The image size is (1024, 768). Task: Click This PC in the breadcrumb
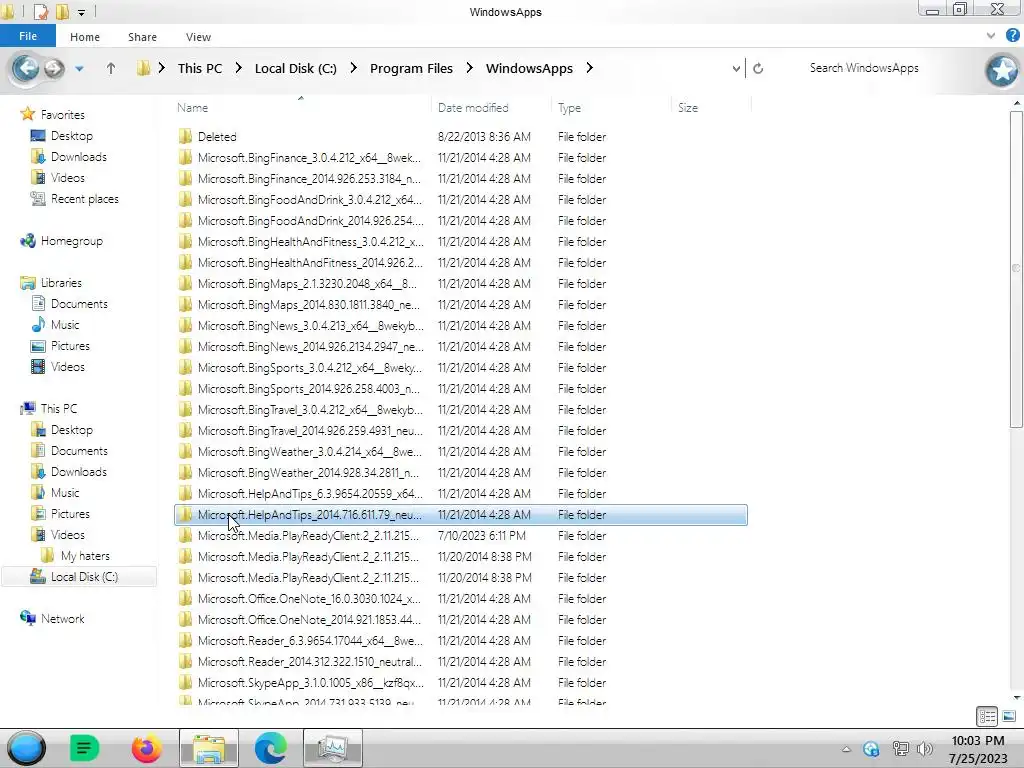click(200, 68)
